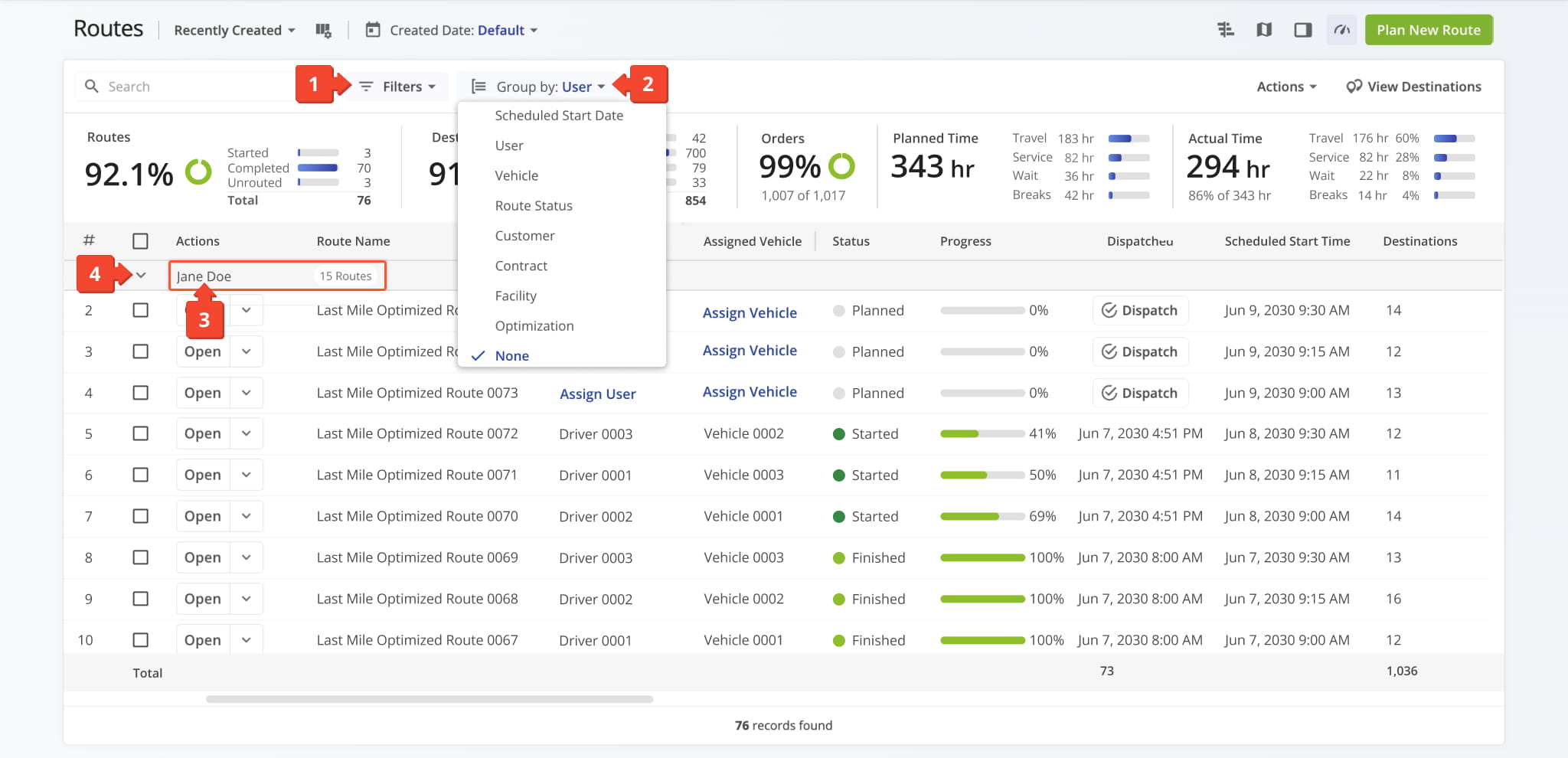1568x758 pixels.
Task: Click the Plan New Route button
Action: [1429, 30]
